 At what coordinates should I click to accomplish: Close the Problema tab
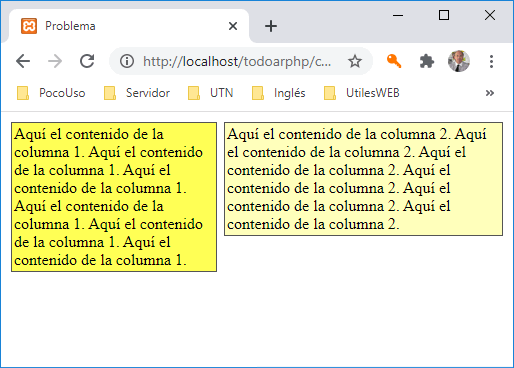point(233,26)
